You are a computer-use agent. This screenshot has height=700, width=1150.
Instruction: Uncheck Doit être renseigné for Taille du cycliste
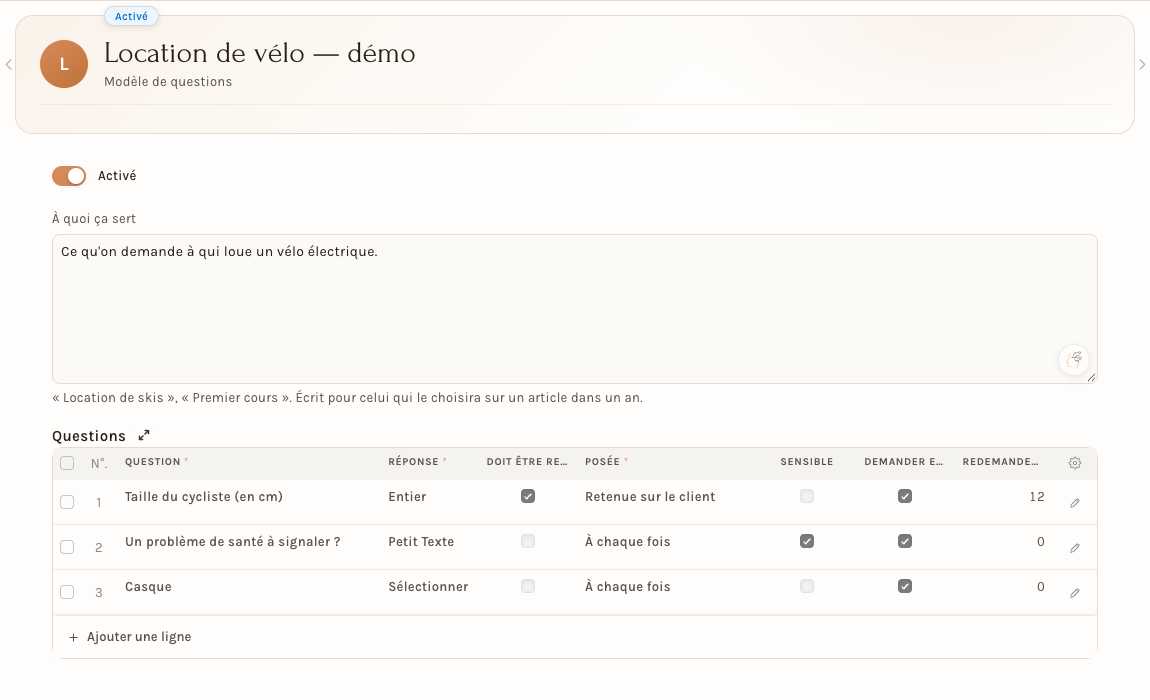pyautogui.click(x=528, y=496)
